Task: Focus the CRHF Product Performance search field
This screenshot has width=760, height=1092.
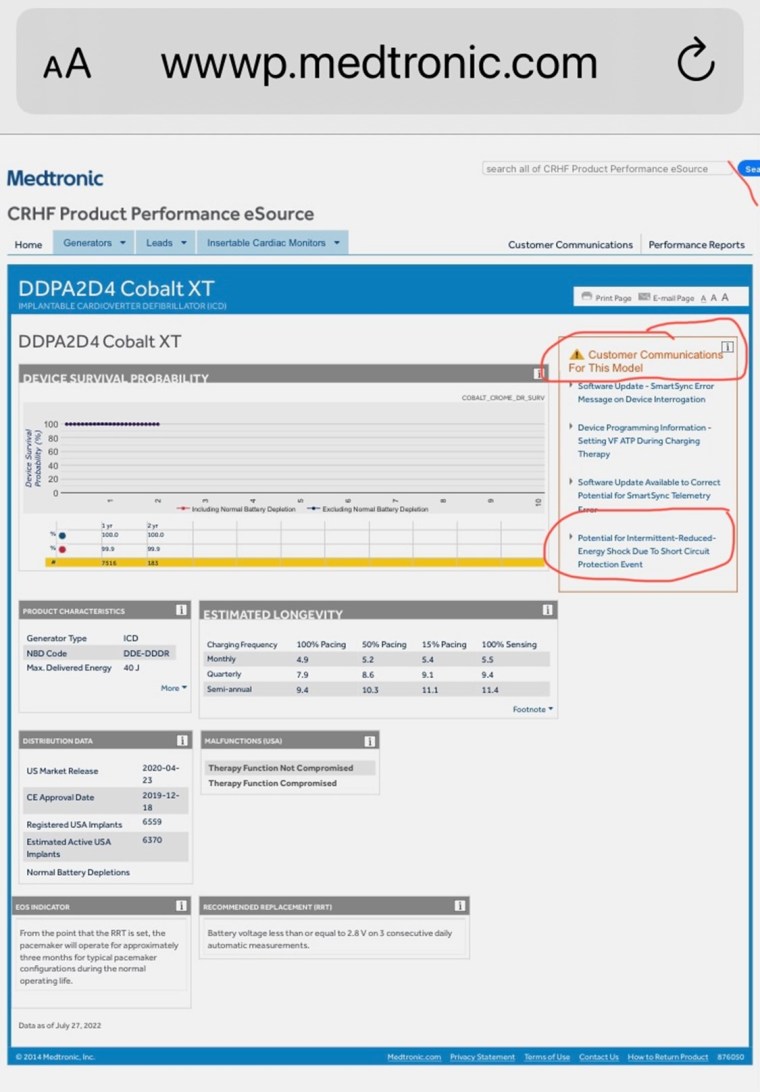Action: 605,169
